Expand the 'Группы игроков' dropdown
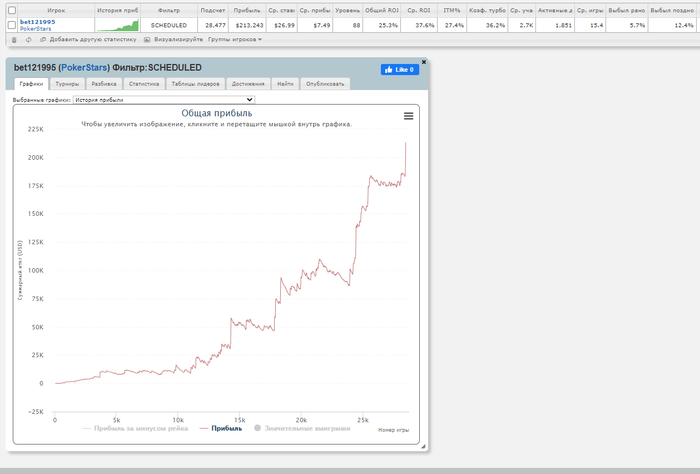The image size is (700, 474). point(235,40)
